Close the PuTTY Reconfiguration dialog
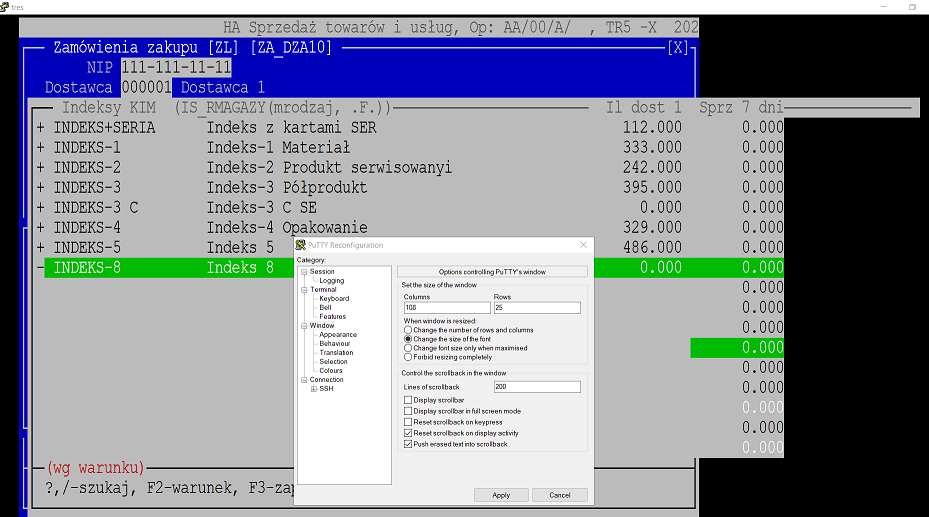This screenshot has width=929, height=517. tap(584, 245)
